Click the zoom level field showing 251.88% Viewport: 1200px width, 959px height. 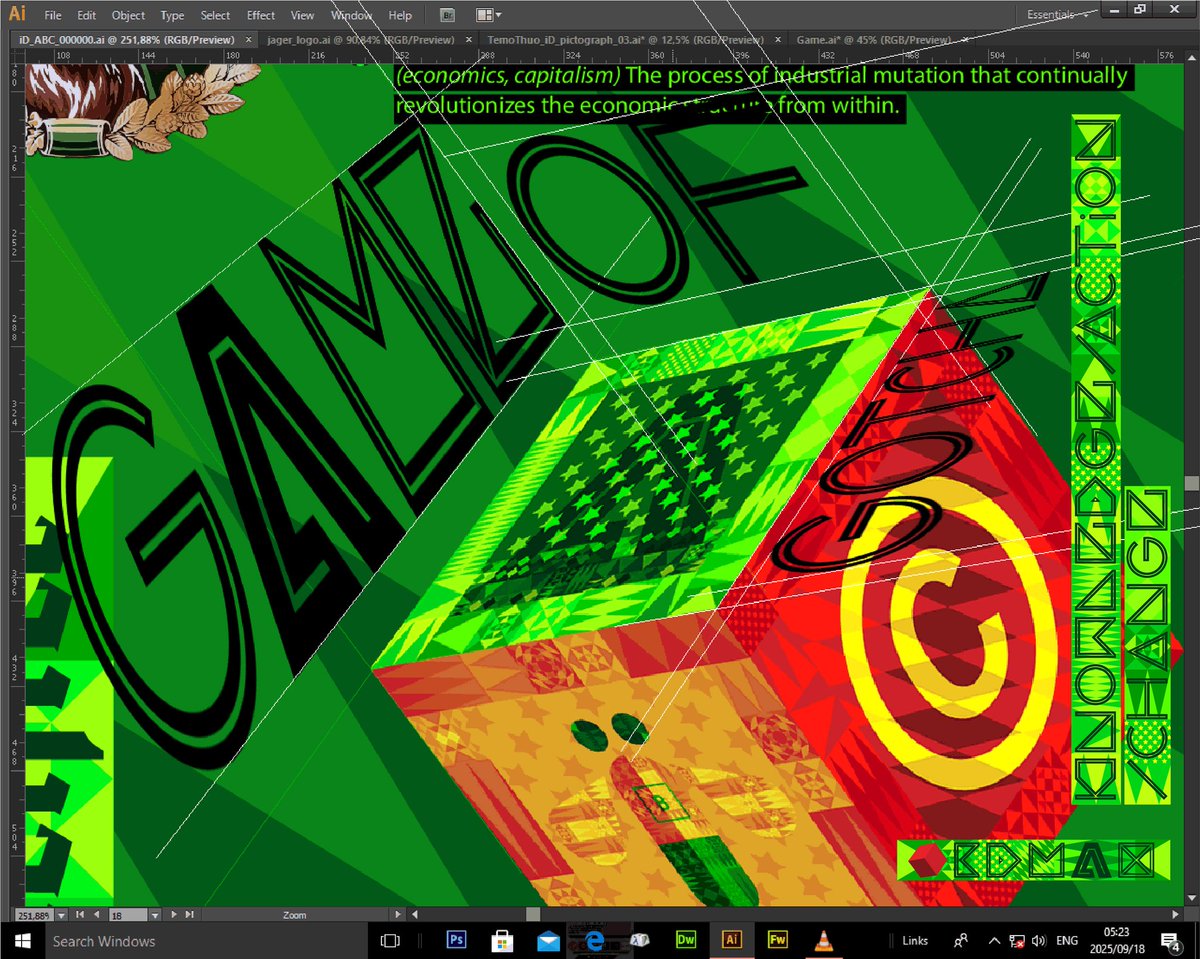coord(34,914)
